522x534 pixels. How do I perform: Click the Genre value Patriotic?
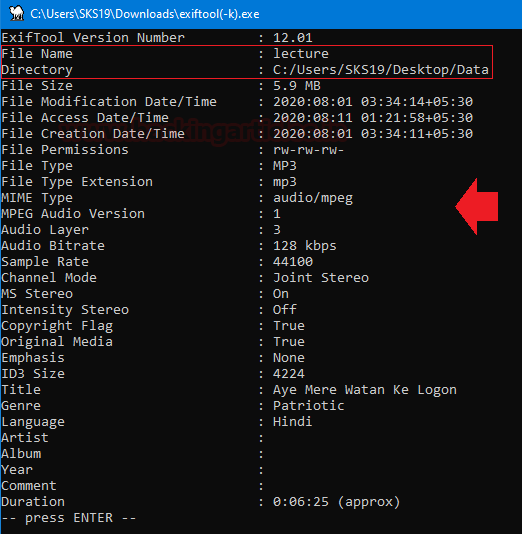309,406
